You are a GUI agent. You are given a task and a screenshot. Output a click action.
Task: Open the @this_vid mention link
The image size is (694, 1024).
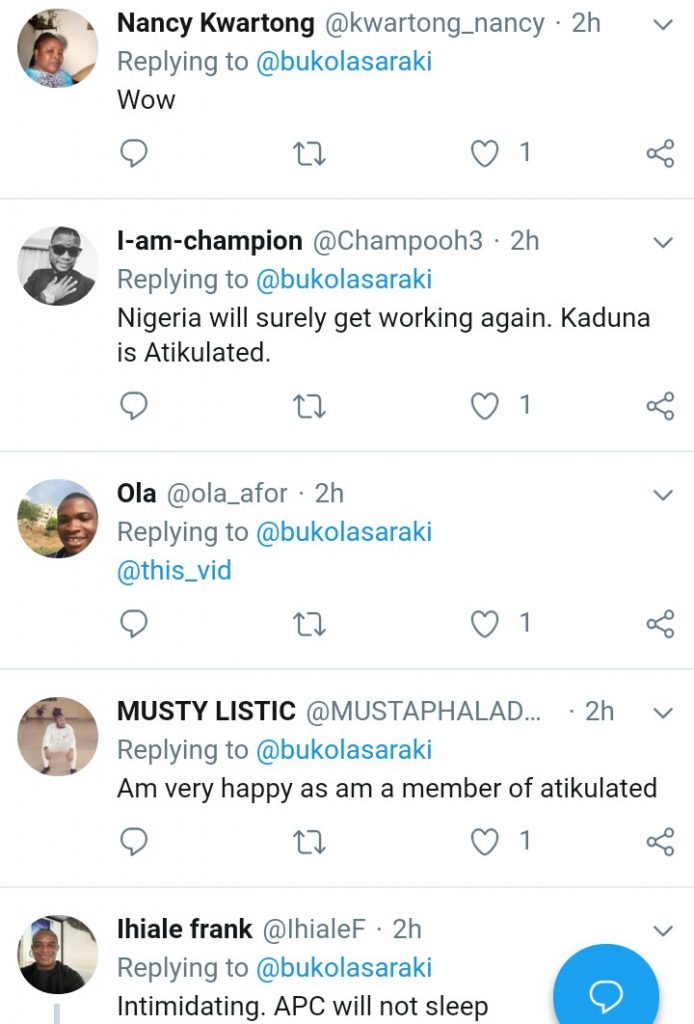pyautogui.click(x=174, y=571)
